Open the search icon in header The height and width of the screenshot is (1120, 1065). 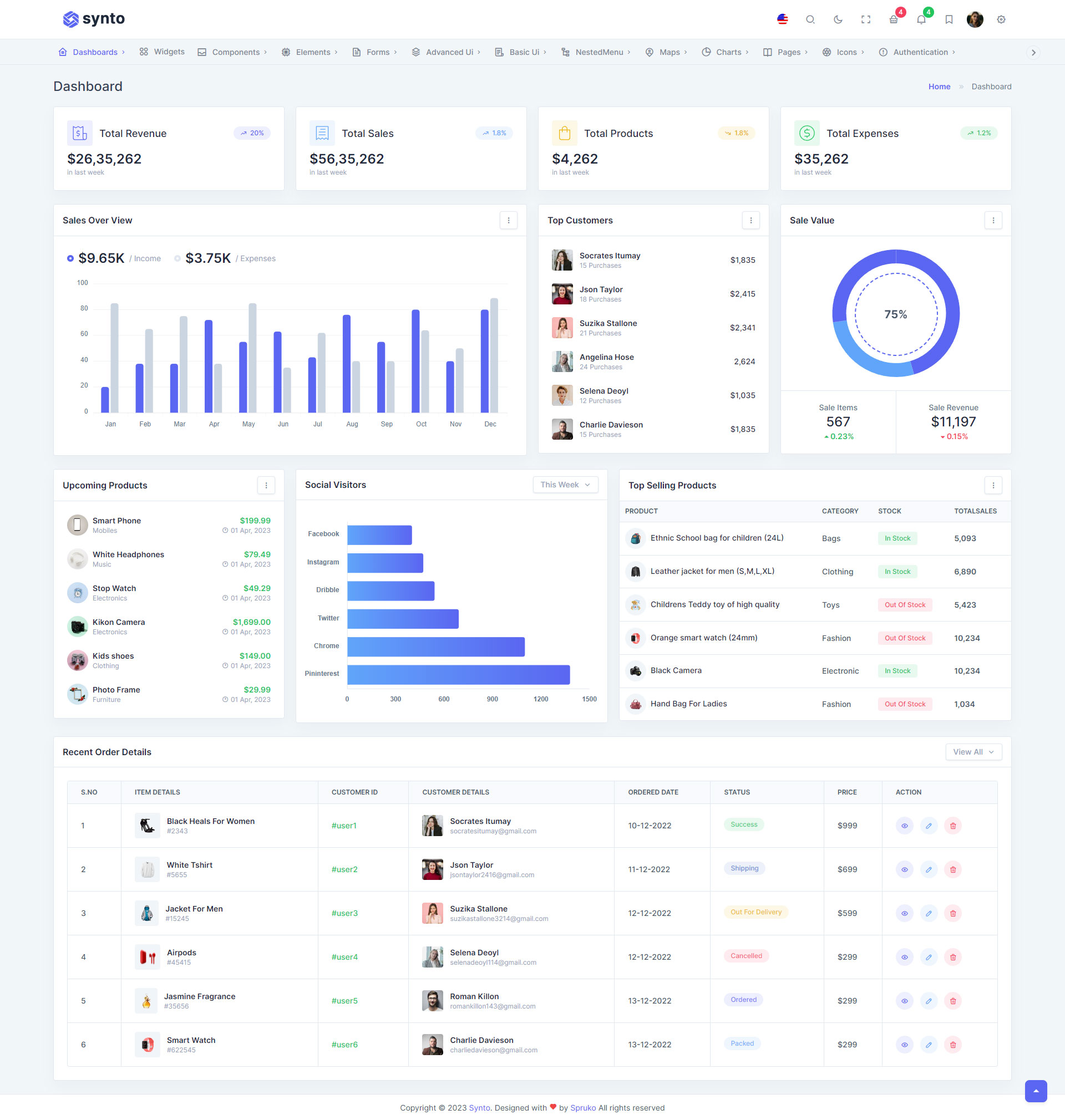point(810,19)
